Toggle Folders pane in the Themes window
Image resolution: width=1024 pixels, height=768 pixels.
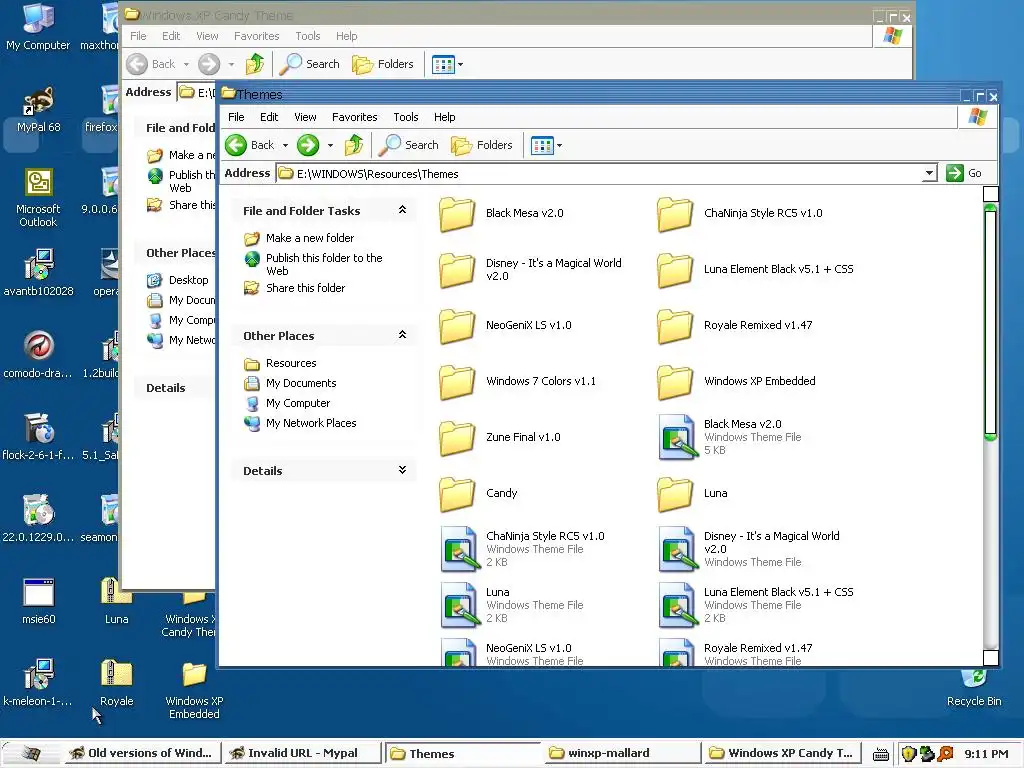click(x=482, y=145)
